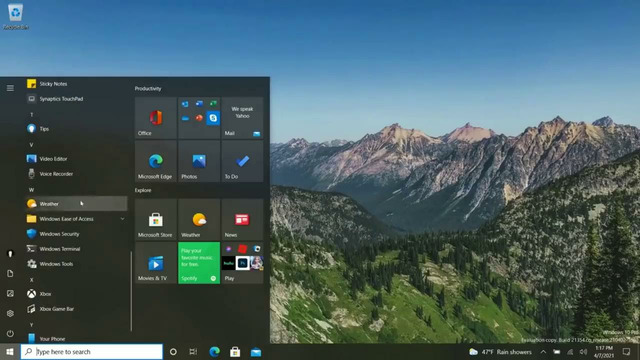This screenshot has height=360, width=640.
Task: Open Your Phone app
Action: [76, 339]
